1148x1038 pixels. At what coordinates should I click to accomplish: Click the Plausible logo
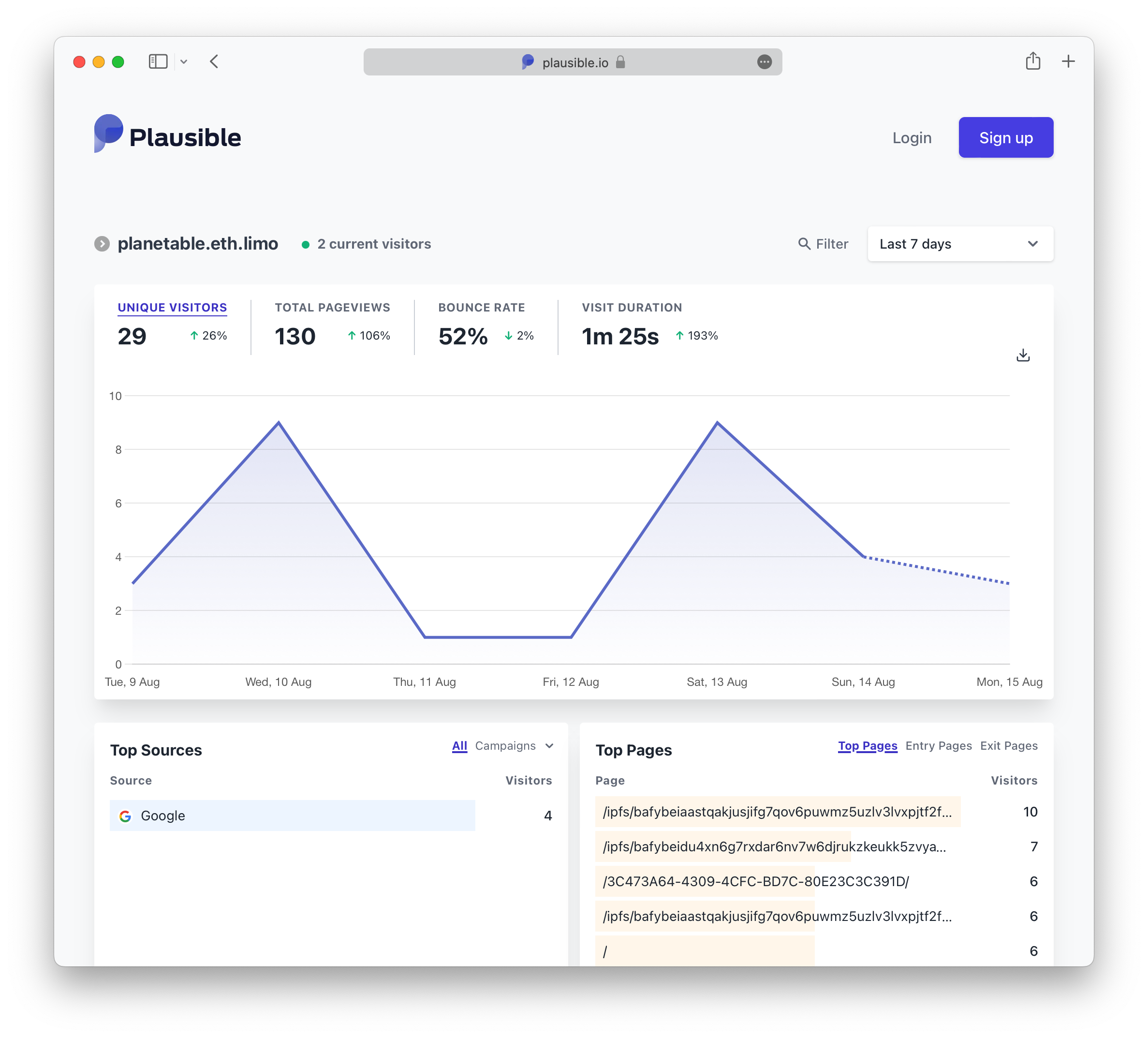(167, 135)
